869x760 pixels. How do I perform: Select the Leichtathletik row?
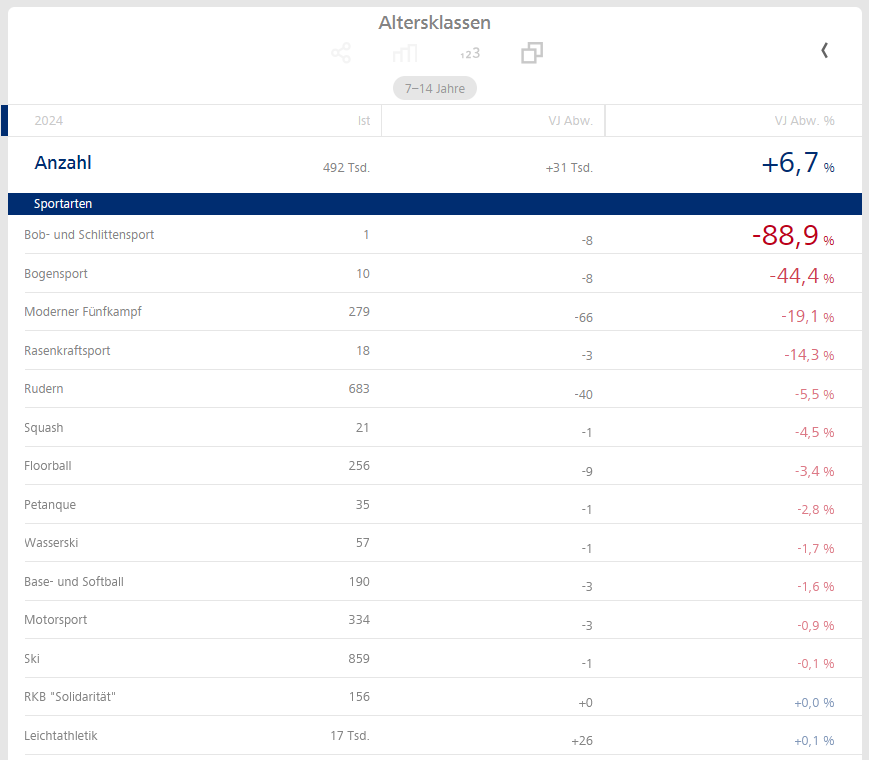point(61,736)
